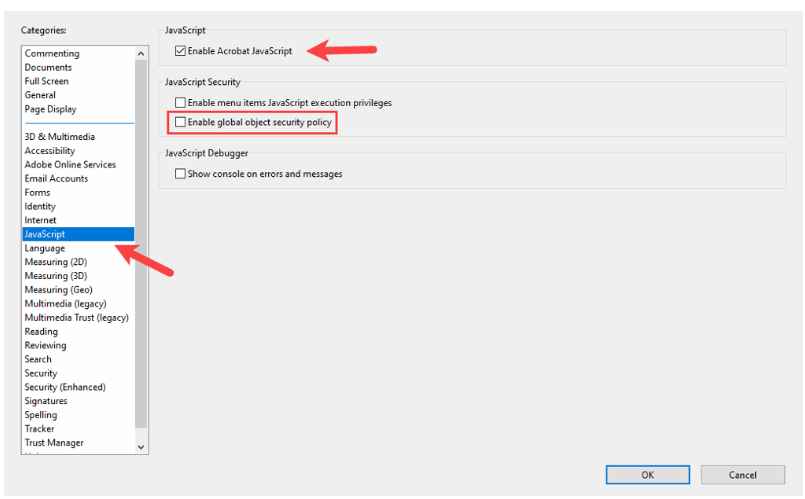Select the Email Accounts category
Viewport: 805px width, 499px height.
pos(56,179)
